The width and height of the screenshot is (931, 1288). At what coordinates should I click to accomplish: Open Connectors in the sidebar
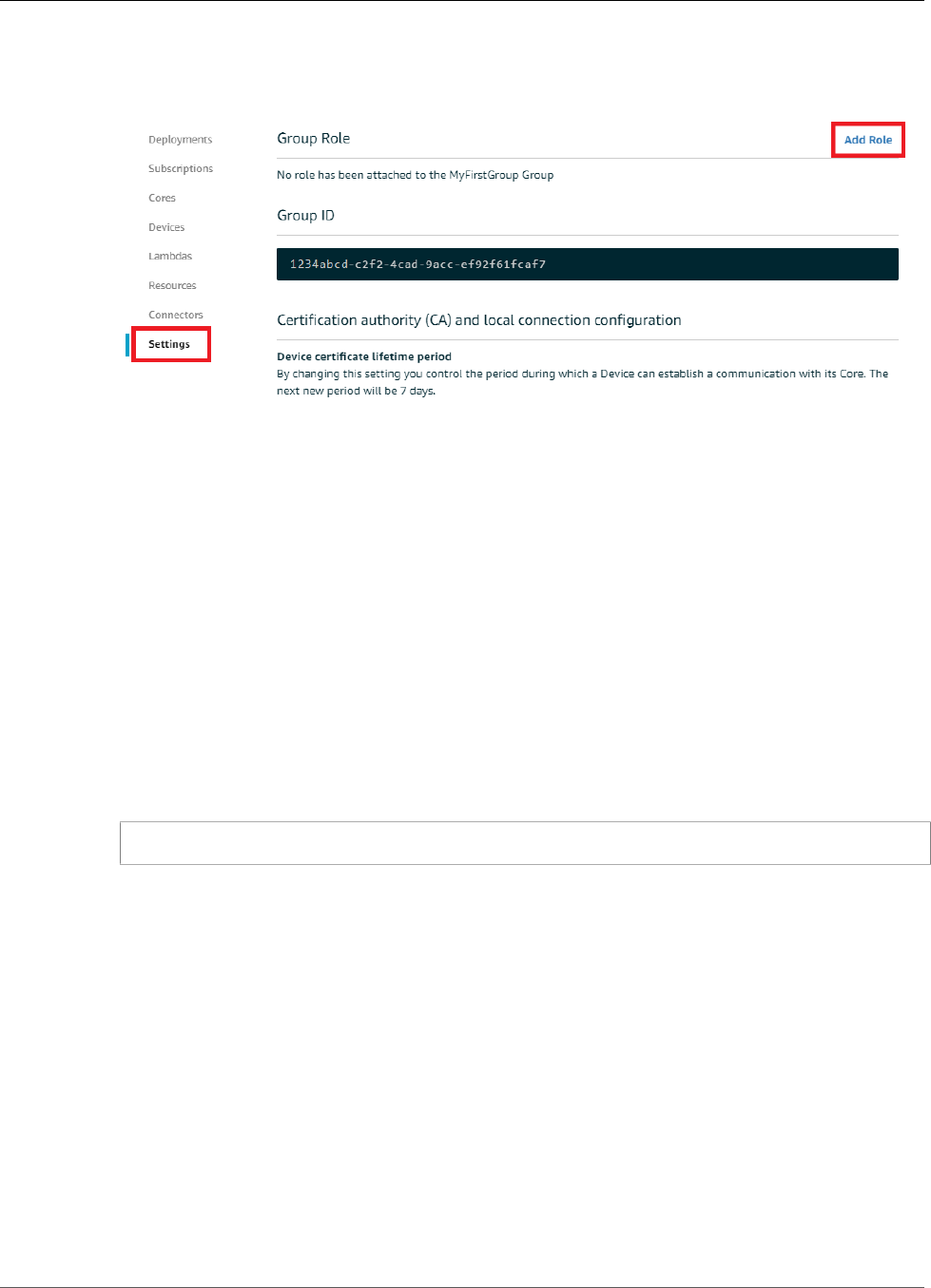pyautogui.click(x=176, y=315)
